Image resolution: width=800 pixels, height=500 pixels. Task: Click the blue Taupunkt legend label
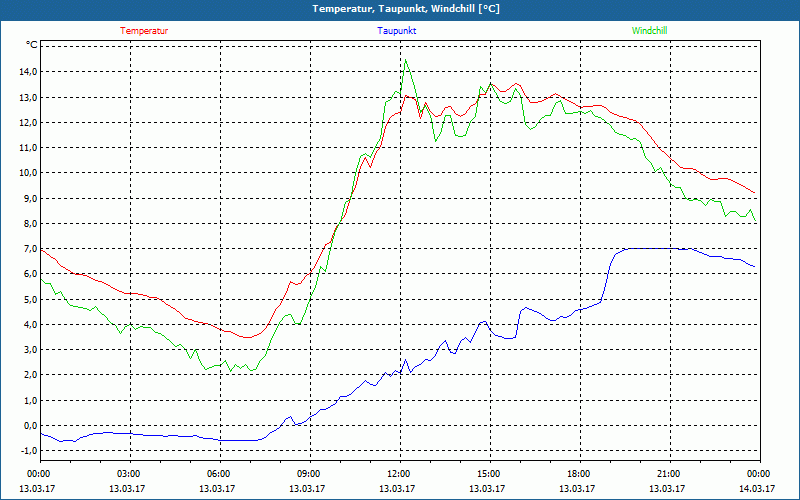(396, 31)
